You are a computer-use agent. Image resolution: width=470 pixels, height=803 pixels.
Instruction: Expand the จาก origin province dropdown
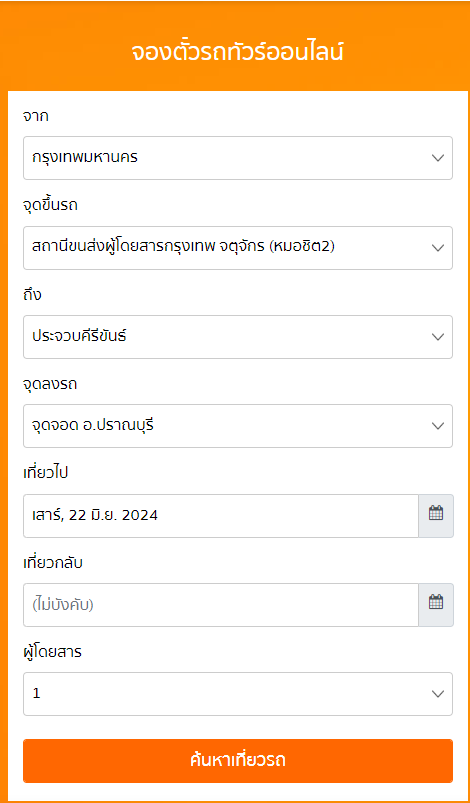click(238, 158)
